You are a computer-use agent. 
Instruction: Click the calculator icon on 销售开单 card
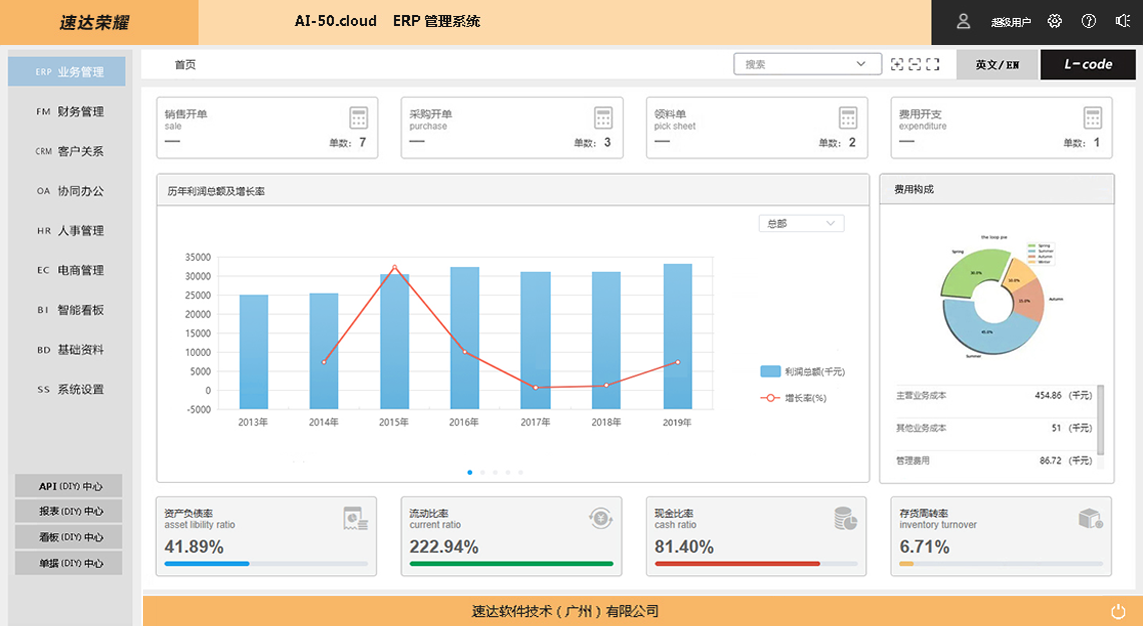[x=359, y=118]
